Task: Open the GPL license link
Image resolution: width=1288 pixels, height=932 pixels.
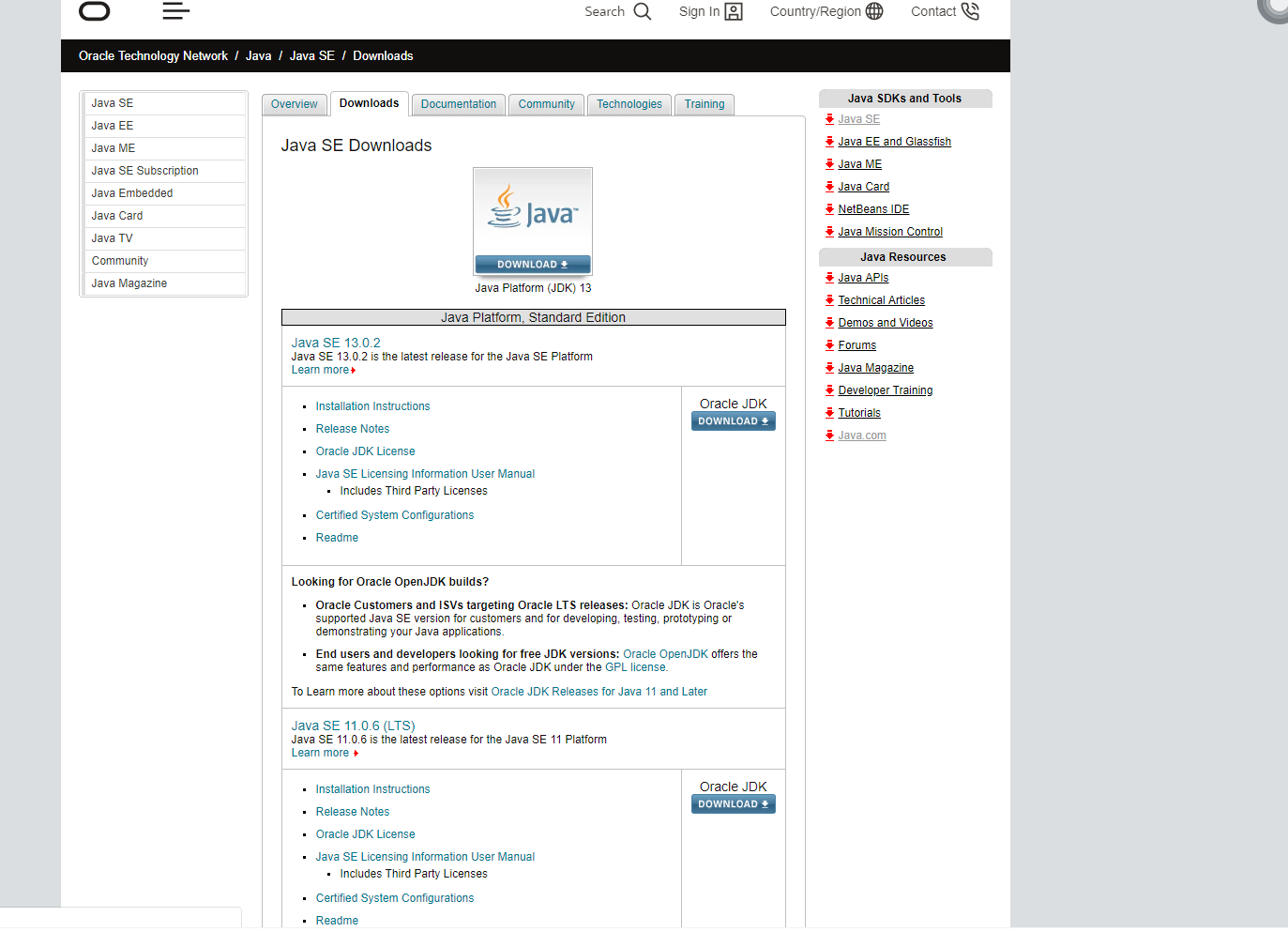Action: click(x=635, y=667)
